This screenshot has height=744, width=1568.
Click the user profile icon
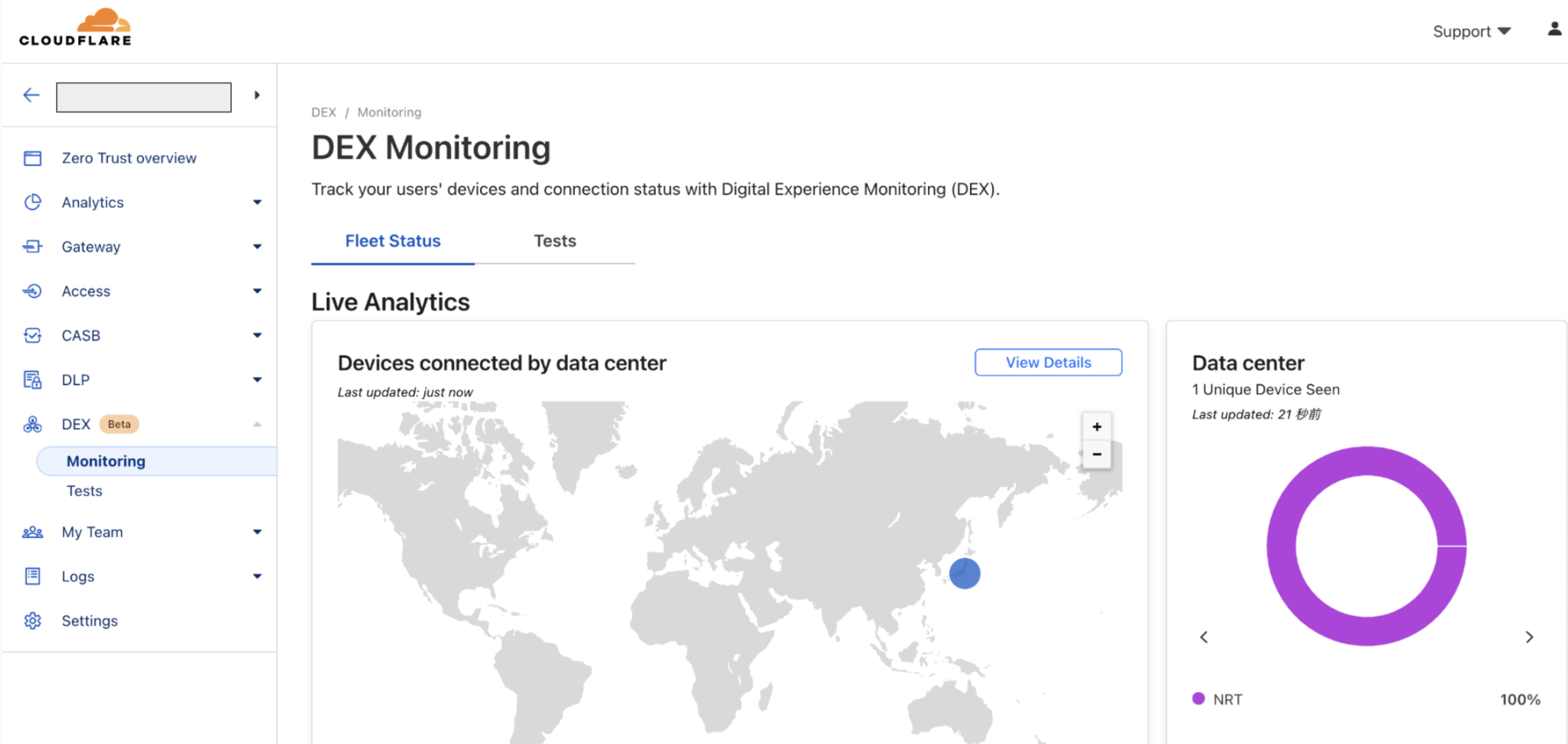point(1554,28)
